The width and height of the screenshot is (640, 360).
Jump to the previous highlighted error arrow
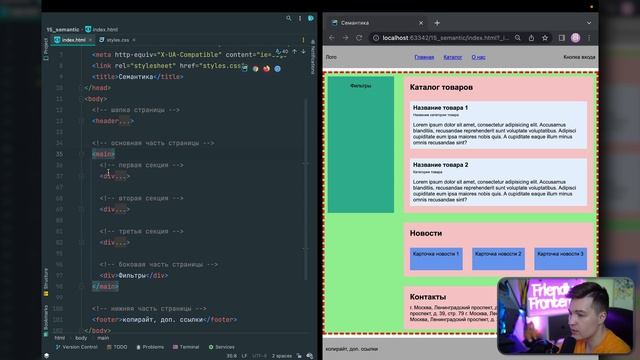[x=294, y=52]
